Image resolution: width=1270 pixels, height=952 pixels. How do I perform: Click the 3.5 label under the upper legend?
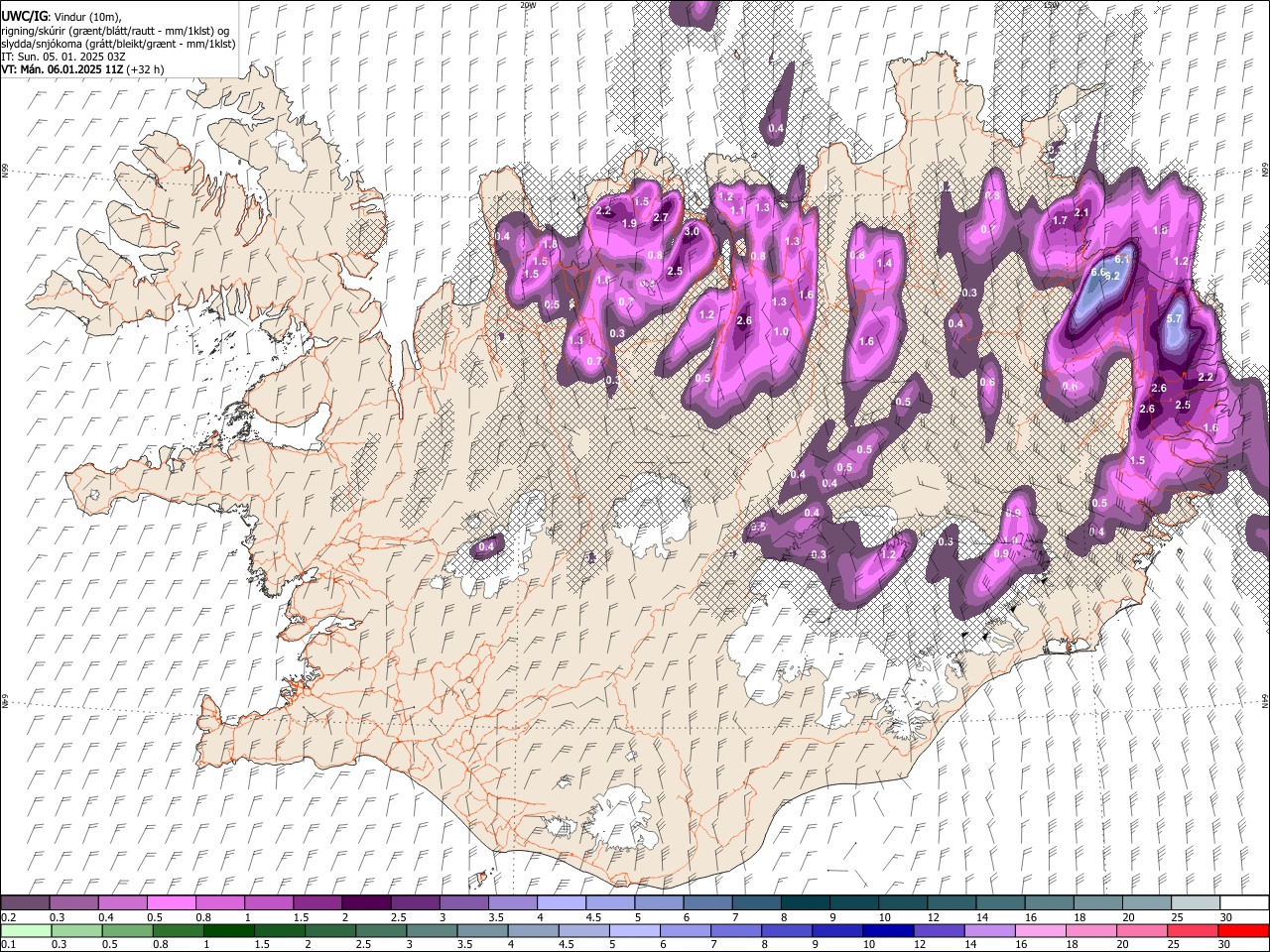pos(497,917)
